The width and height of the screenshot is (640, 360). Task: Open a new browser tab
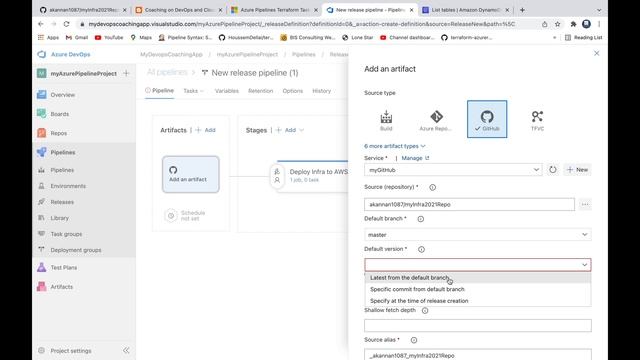(522, 10)
